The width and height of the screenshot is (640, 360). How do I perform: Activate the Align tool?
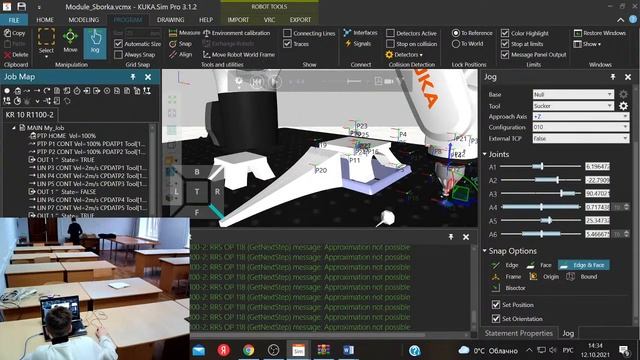180,54
